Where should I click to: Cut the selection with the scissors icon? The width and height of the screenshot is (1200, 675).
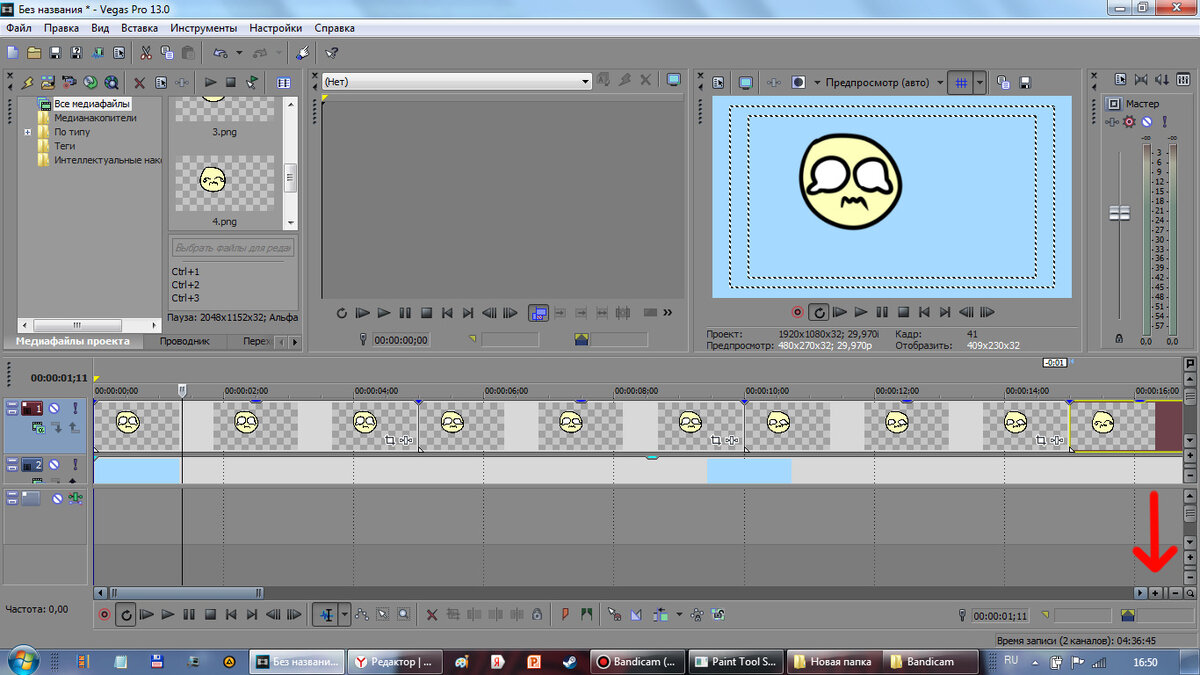(146, 52)
